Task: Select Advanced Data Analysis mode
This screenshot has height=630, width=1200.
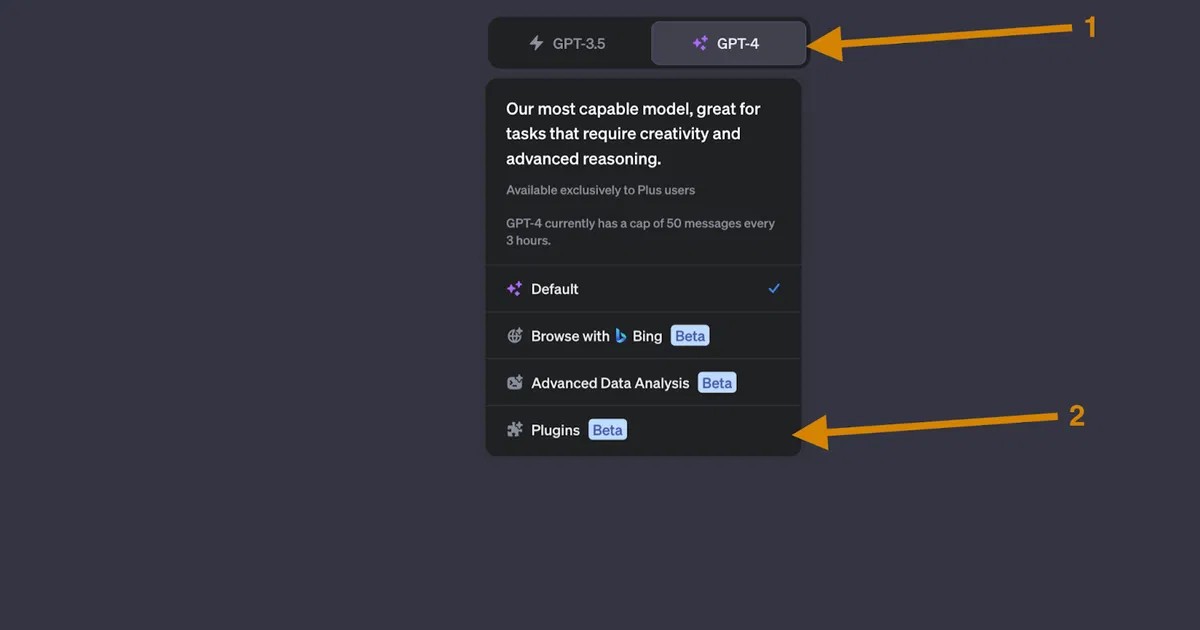Action: [x=643, y=382]
